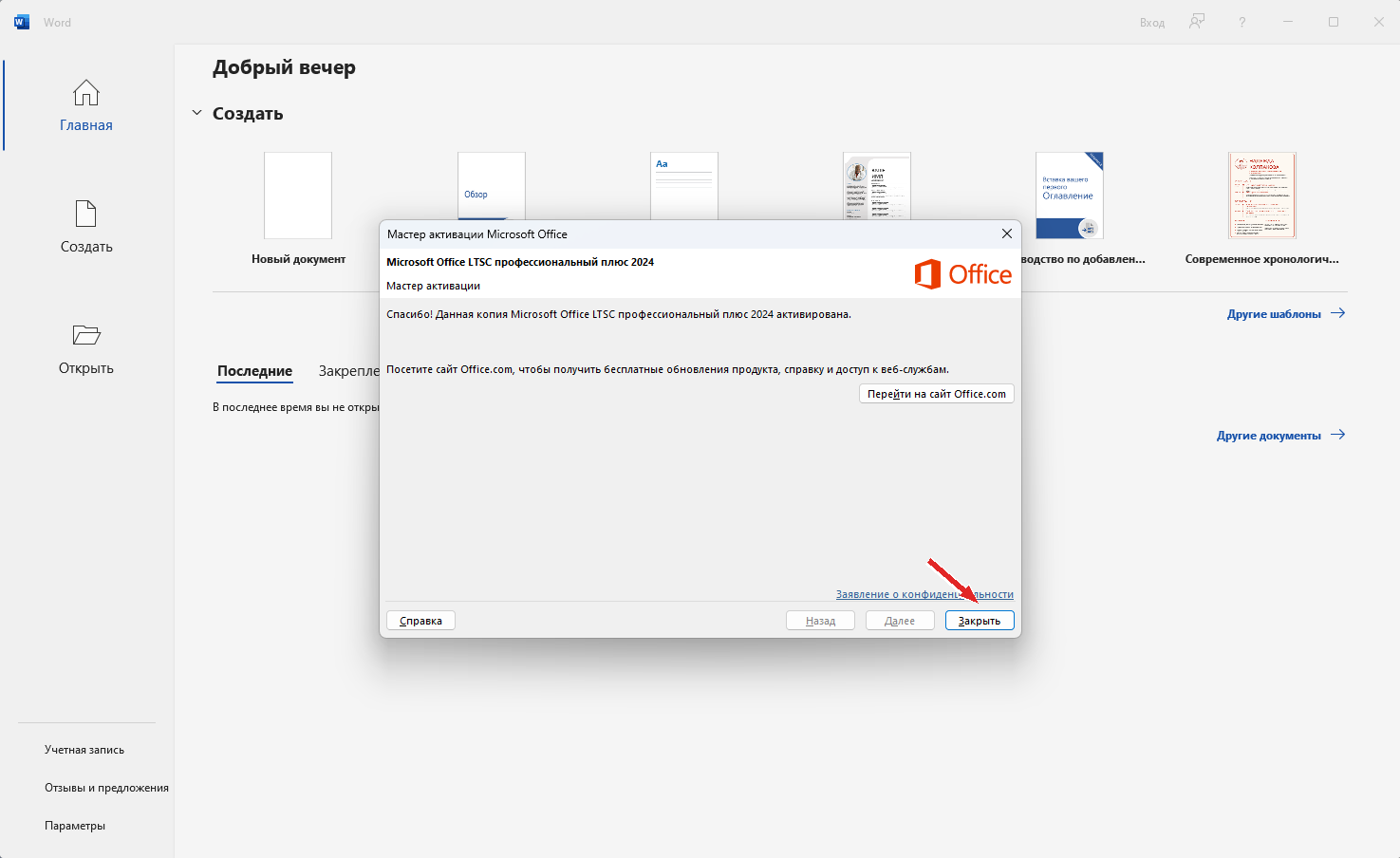Click the disabled Назад button
The width and height of the screenshot is (1400, 858).
(820, 621)
